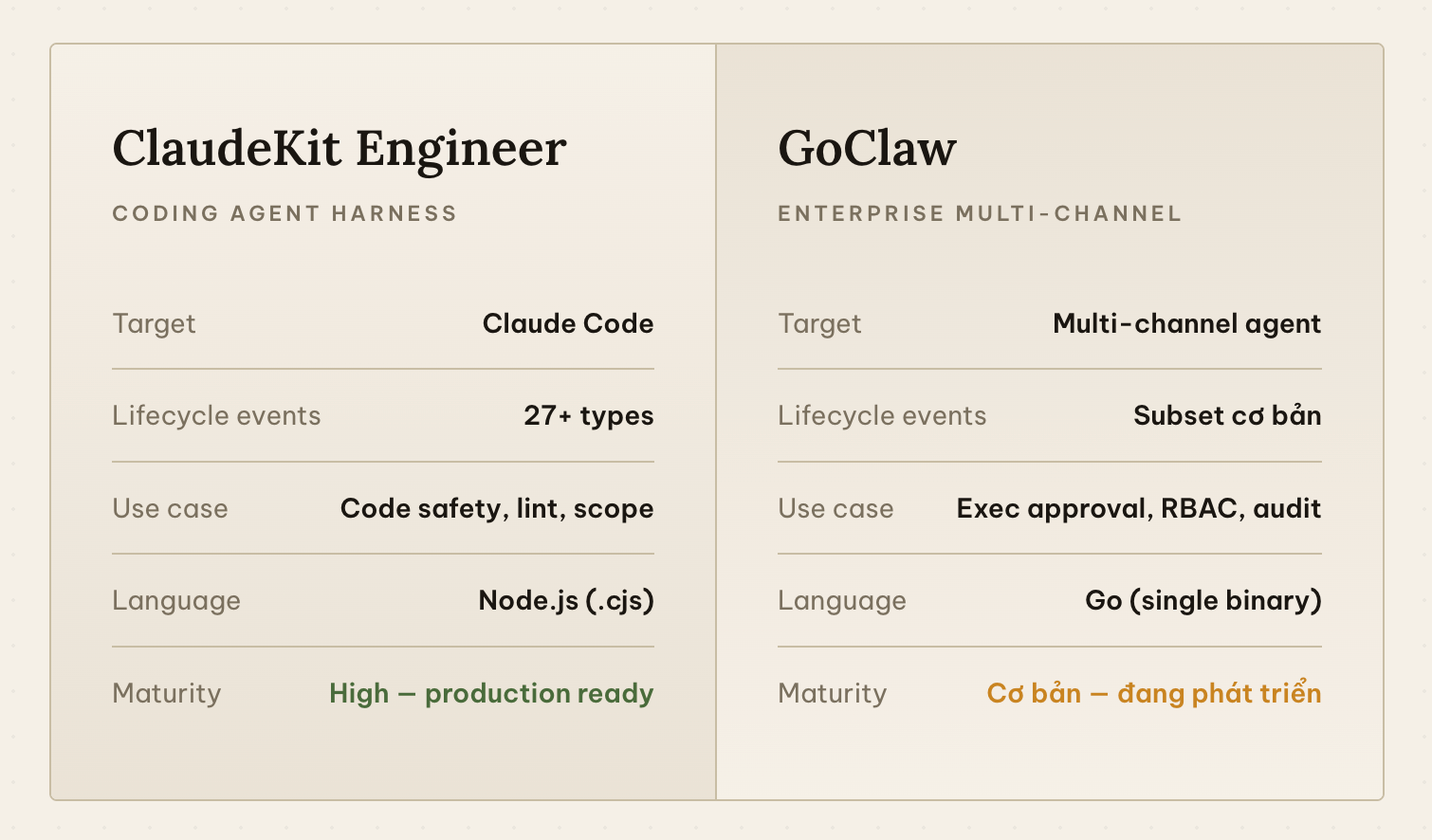Click the "Multi-channel agent" target value
Image resolution: width=1432 pixels, height=840 pixels.
click(x=1186, y=324)
